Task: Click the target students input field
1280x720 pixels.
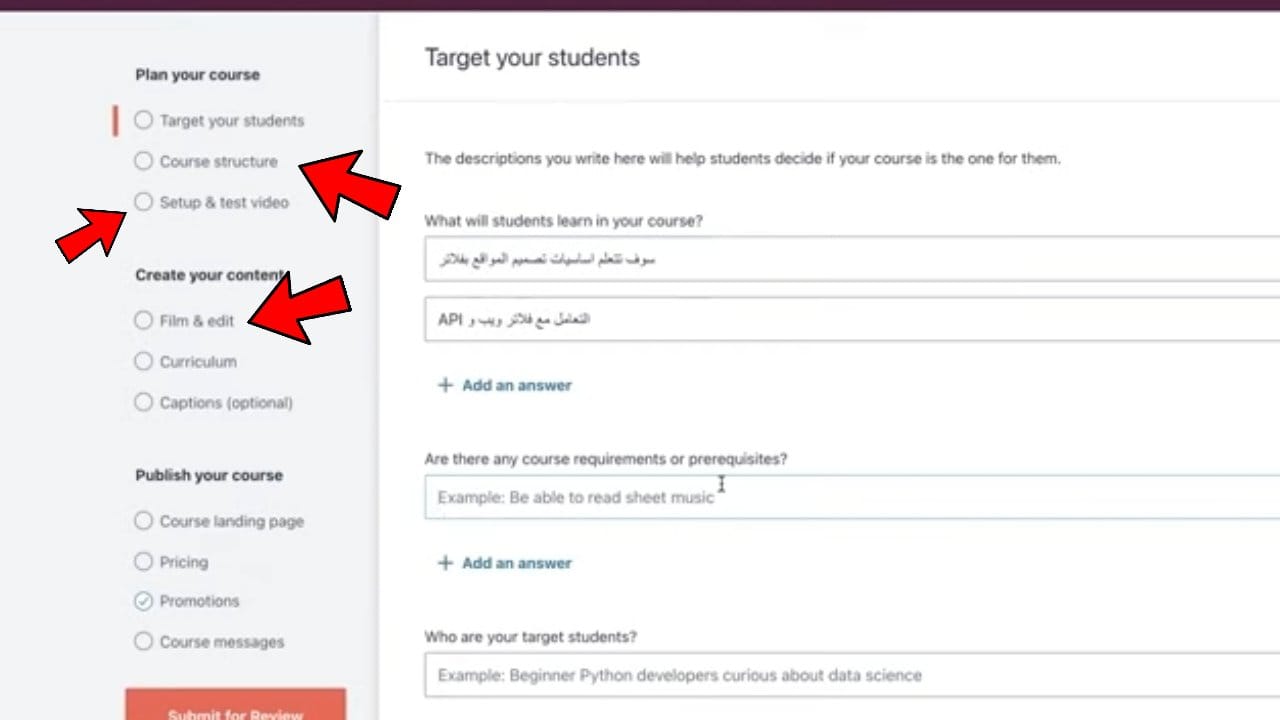Action: [850, 675]
